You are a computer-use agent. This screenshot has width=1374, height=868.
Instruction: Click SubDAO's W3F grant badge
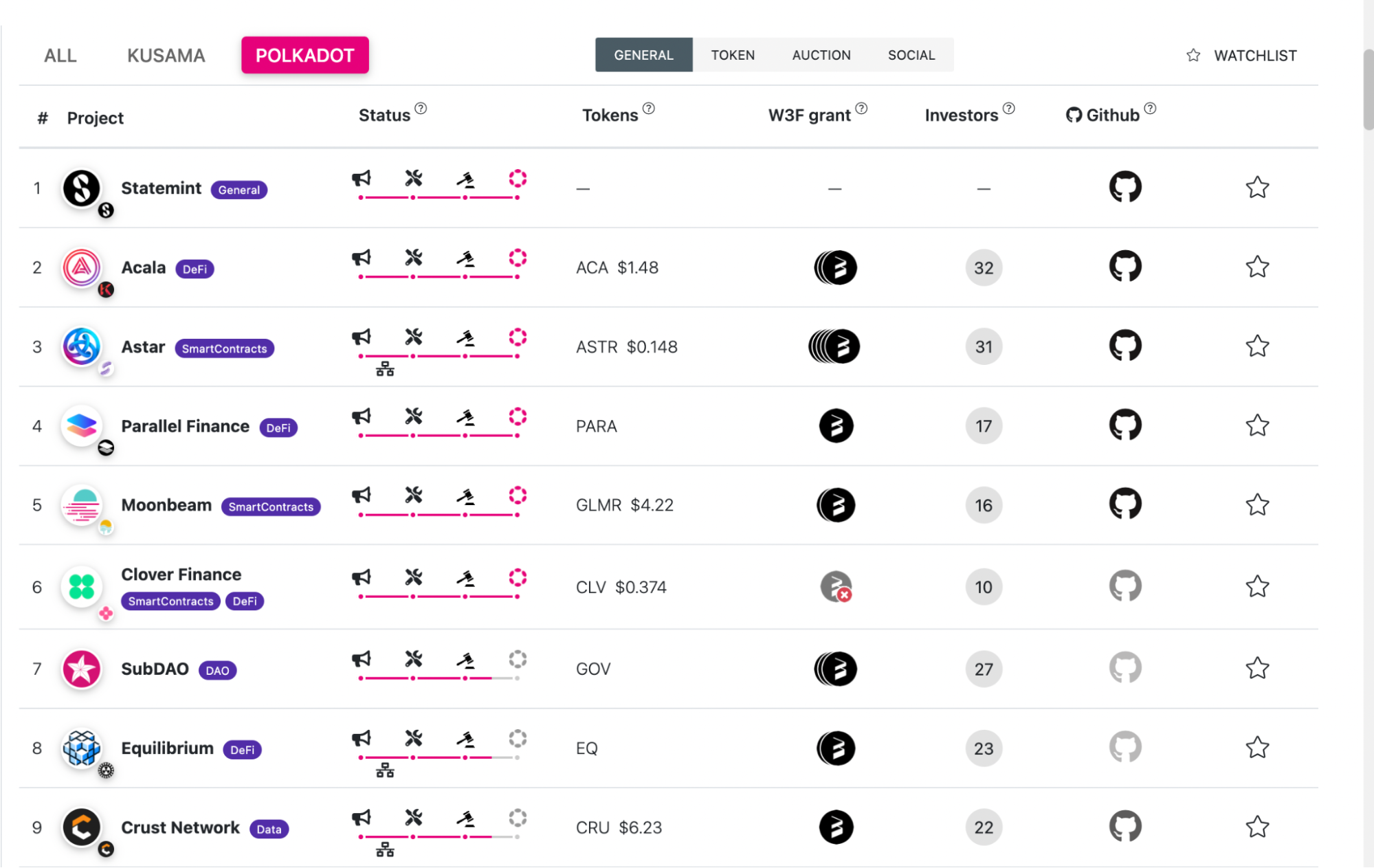coord(836,669)
